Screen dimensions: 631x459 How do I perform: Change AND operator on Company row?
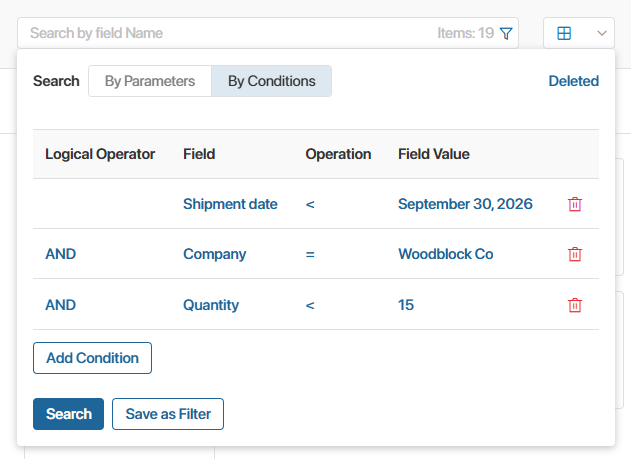tap(60, 254)
